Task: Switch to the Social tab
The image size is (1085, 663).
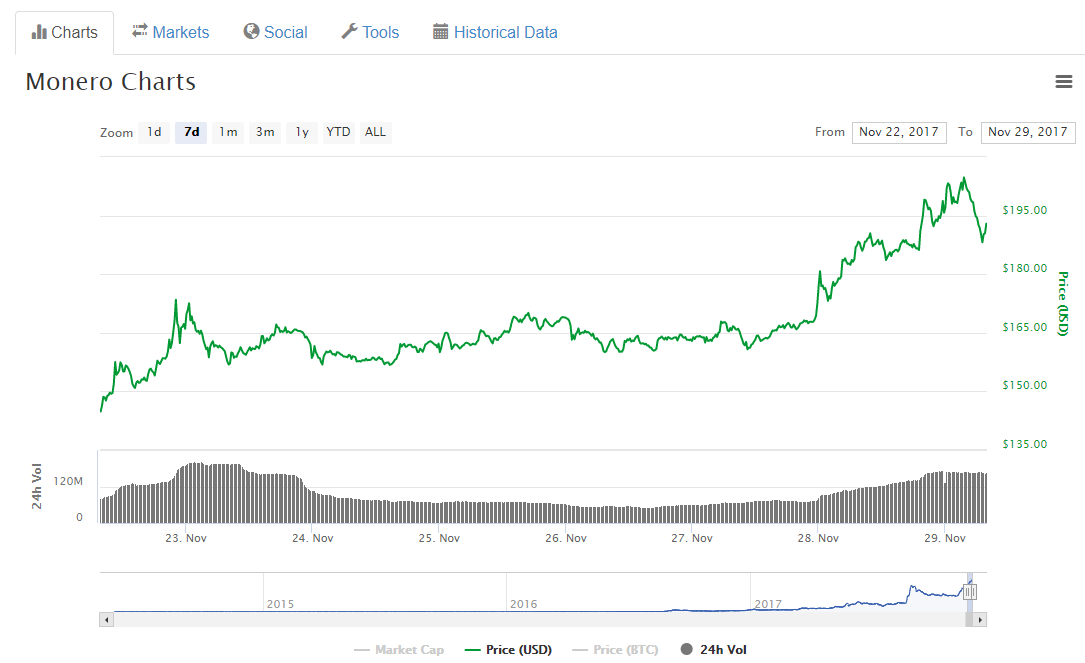Action: point(275,32)
